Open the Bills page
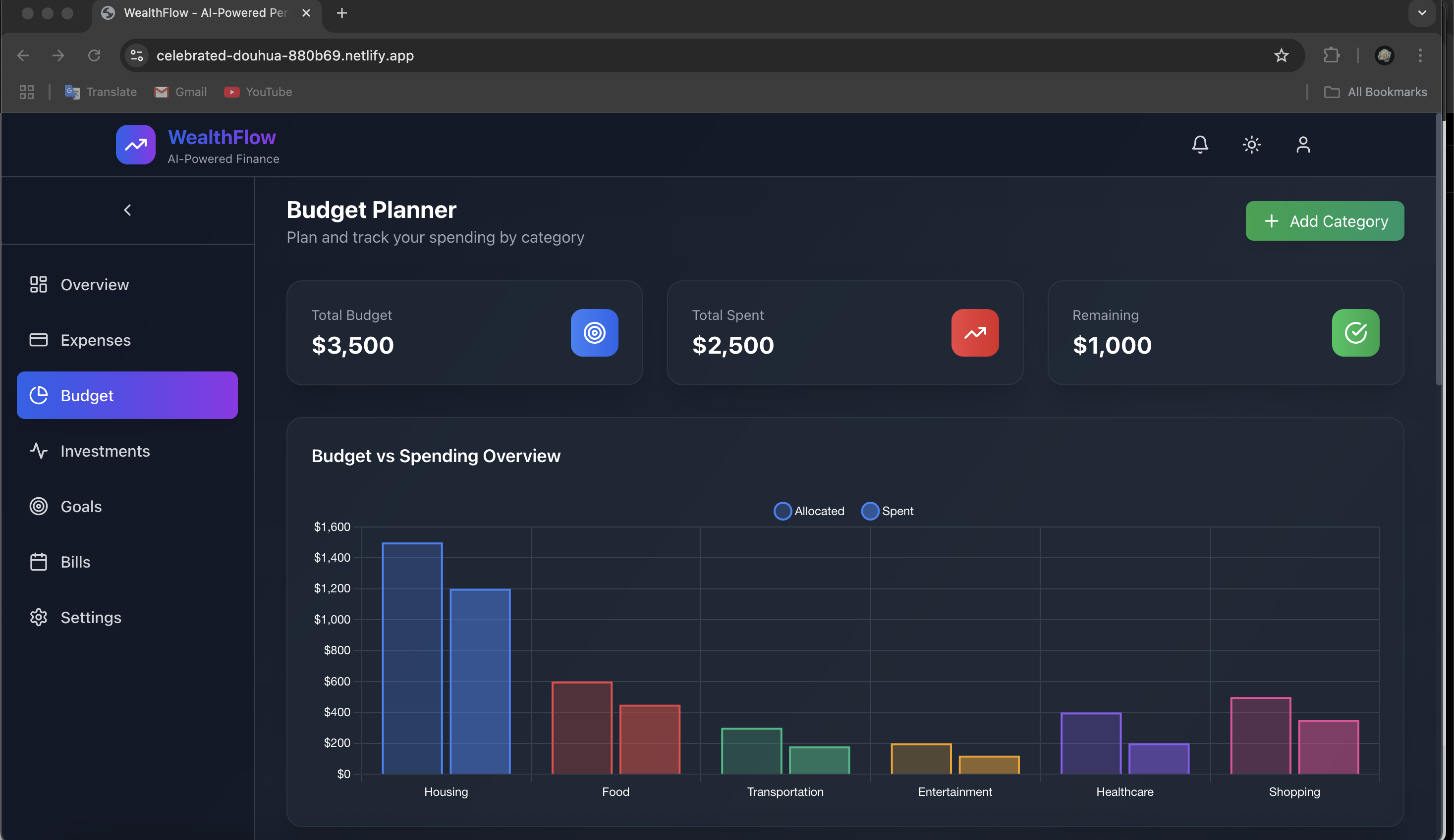This screenshot has height=840, width=1454. click(75, 562)
